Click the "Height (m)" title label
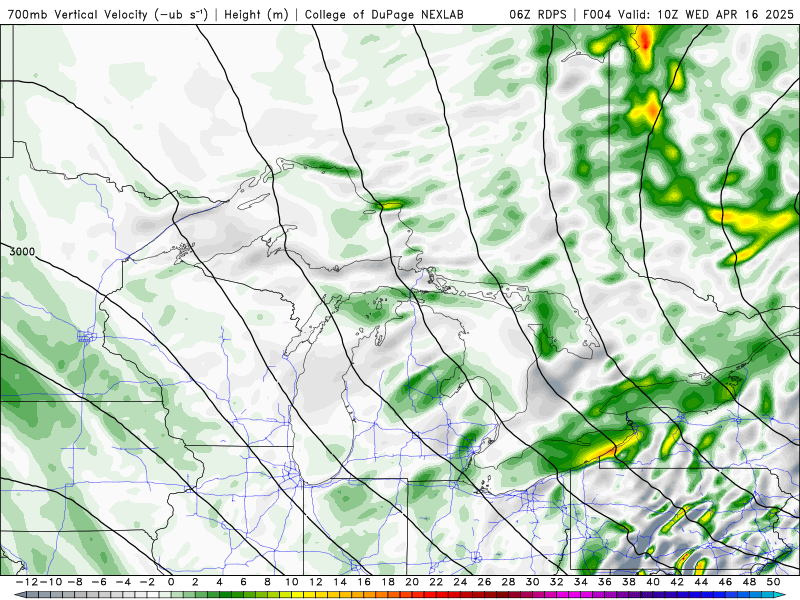800x600 pixels. click(256, 15)
